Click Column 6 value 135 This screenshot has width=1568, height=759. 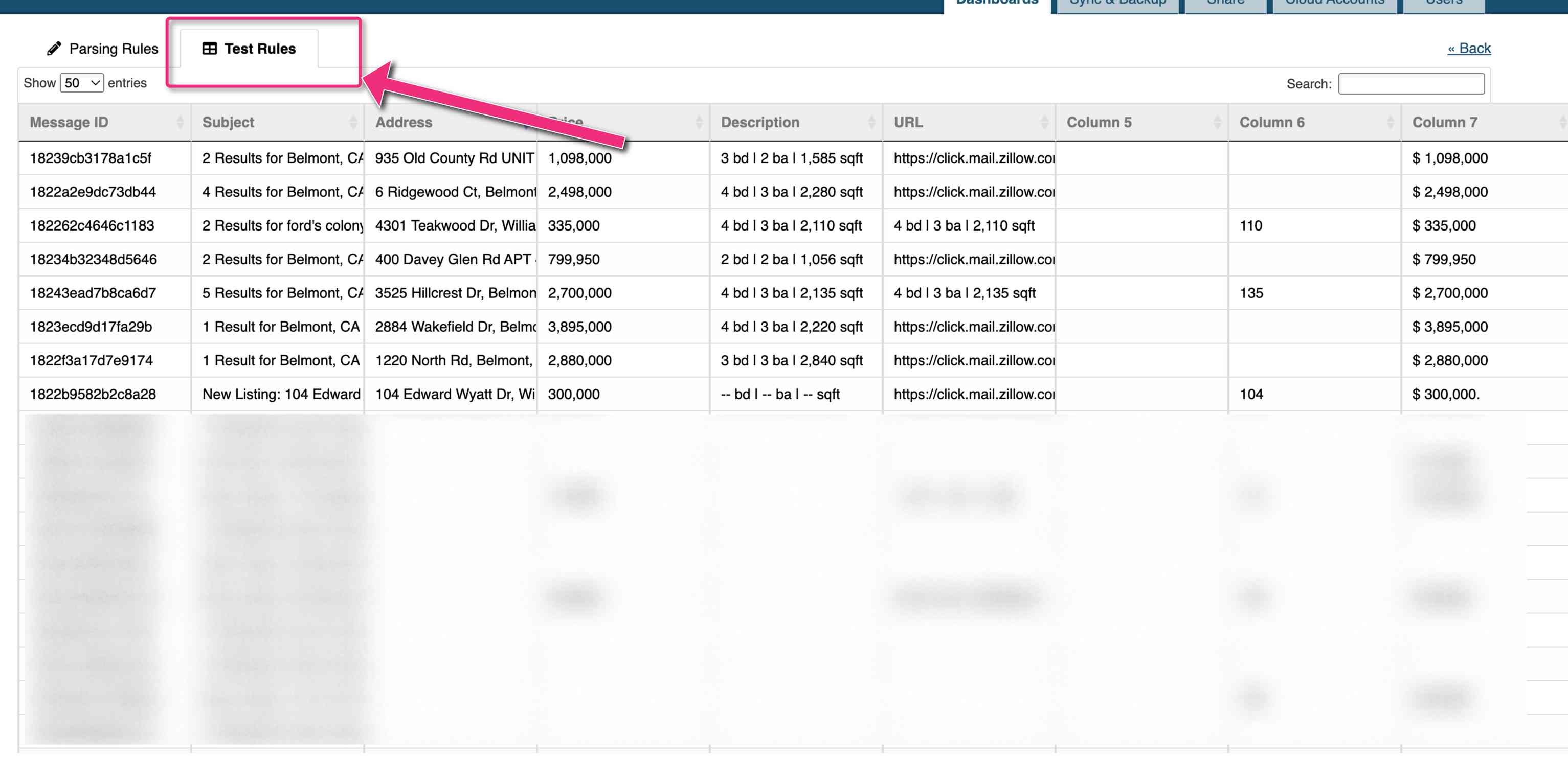pos(1251,293)
